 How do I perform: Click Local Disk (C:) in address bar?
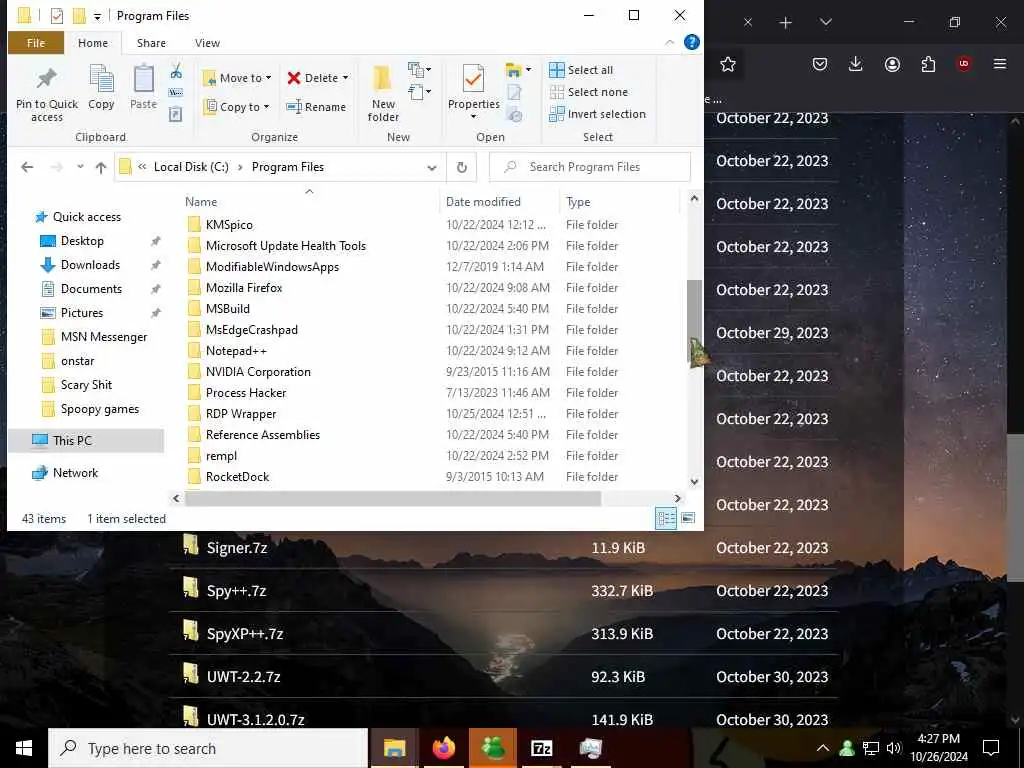point(191,167)
